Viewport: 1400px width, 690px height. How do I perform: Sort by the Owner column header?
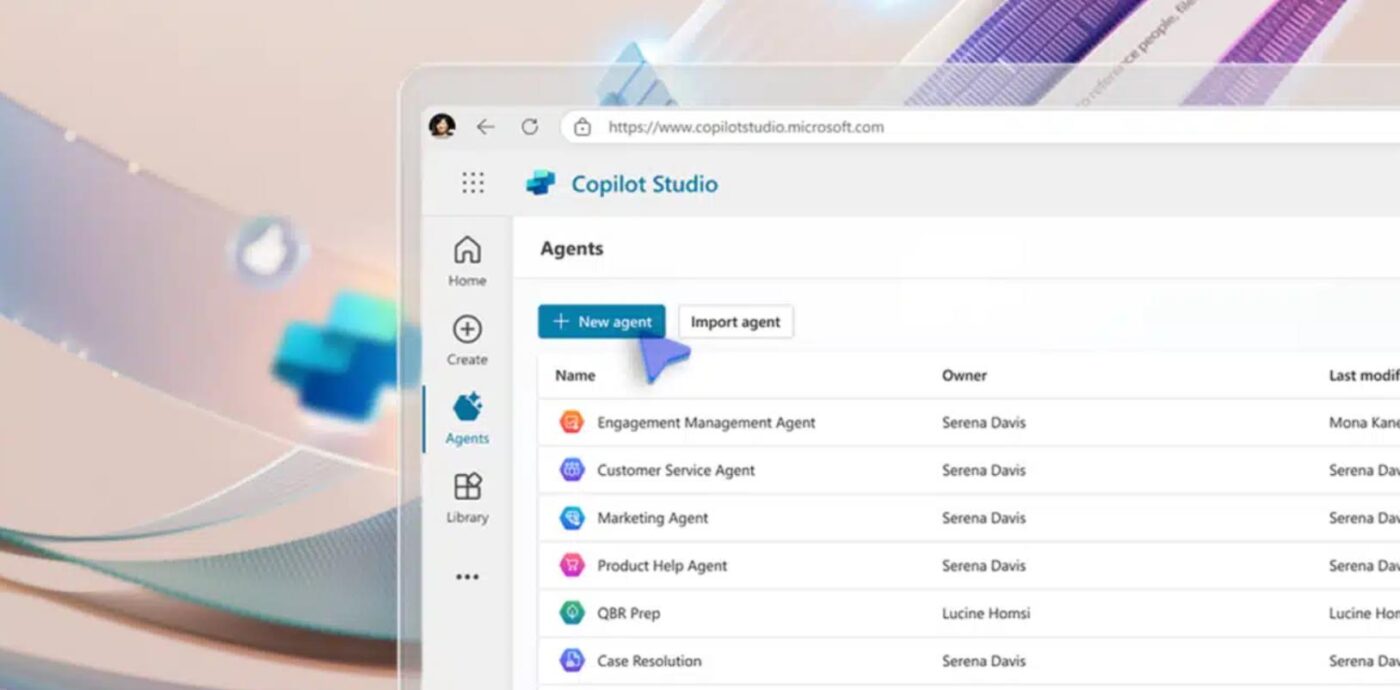tap(964, 376)
